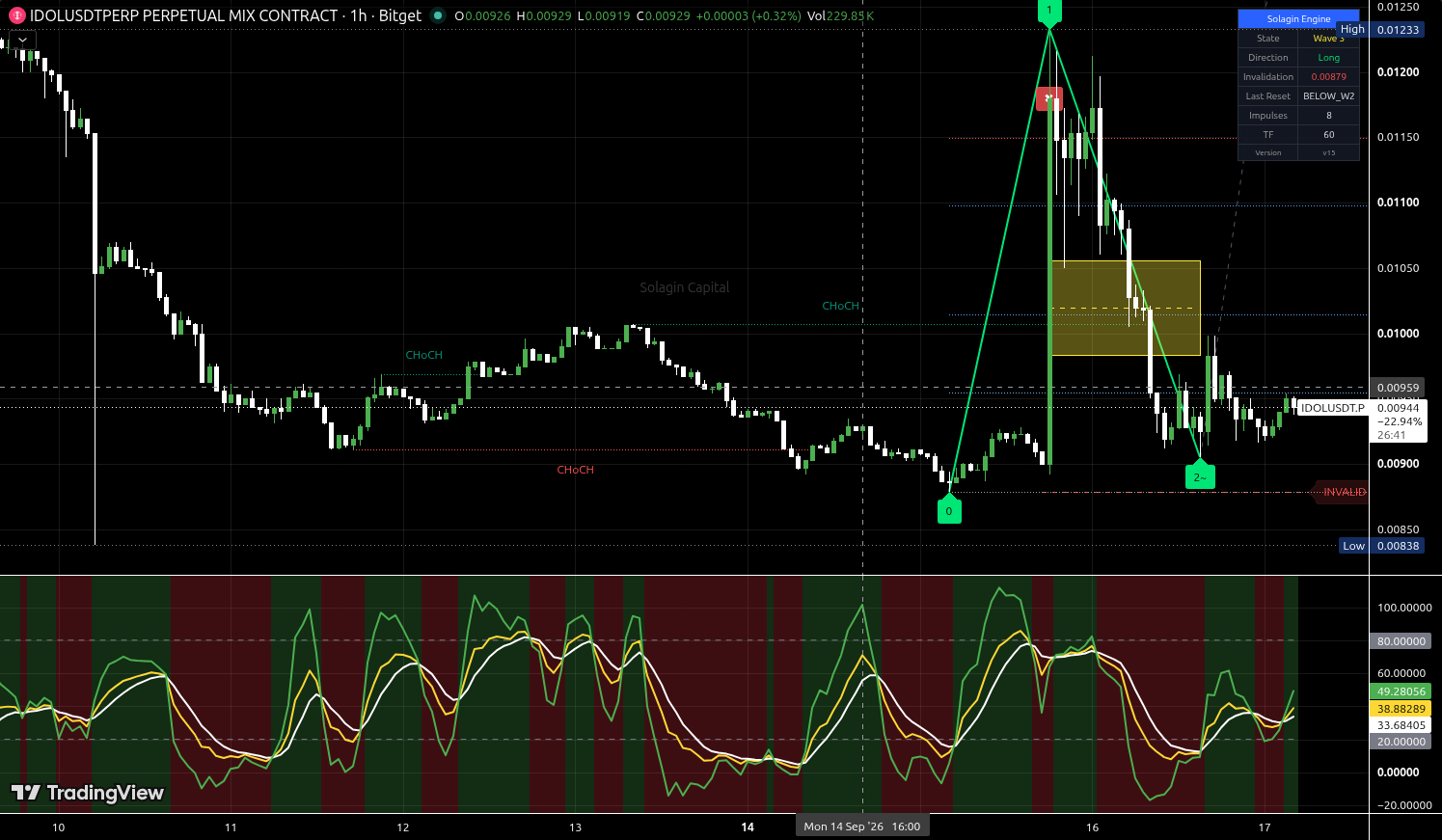The image size is (1442, 840).
Task: Select the green wave 0 marker
Action: 949,509
